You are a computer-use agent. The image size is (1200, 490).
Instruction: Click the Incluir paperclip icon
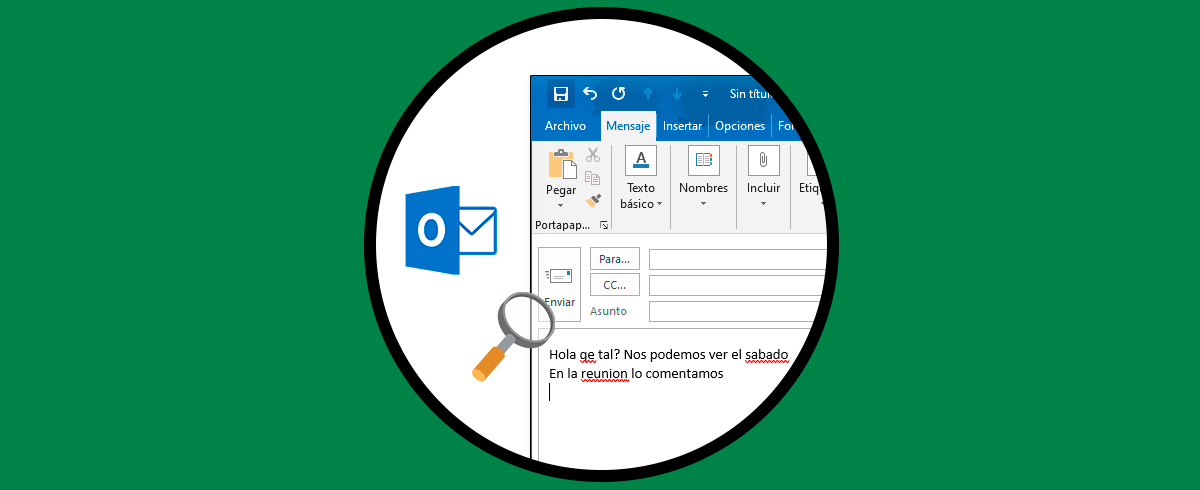pyautogui.click(x=763, y=160)
